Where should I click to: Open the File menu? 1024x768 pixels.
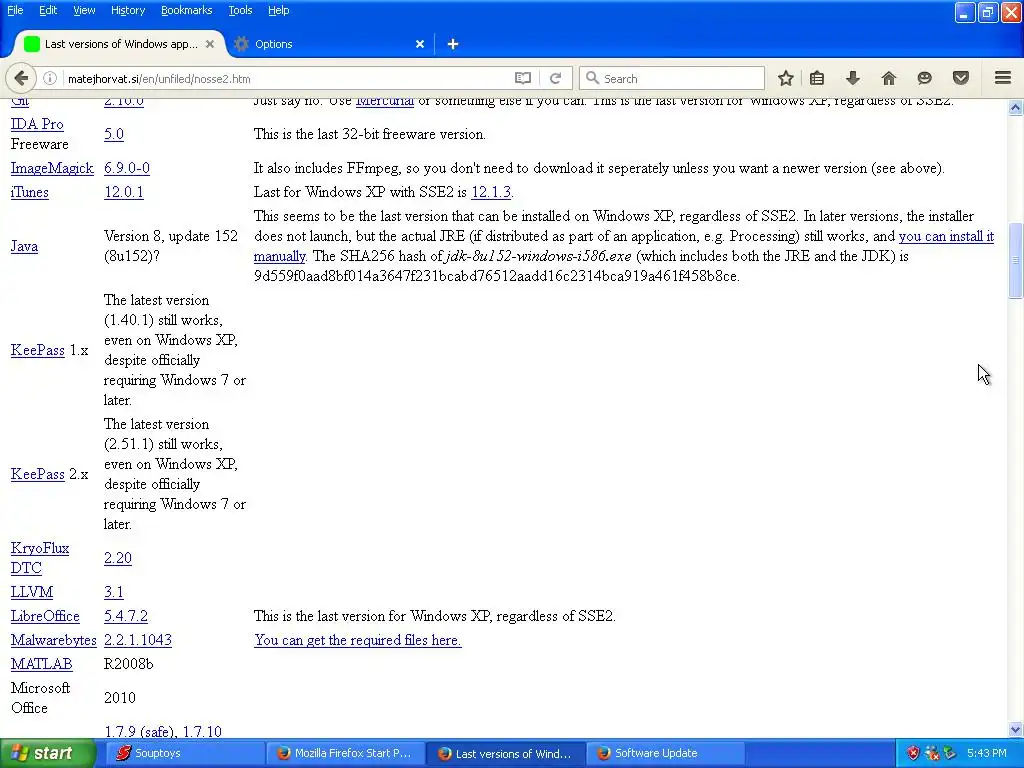point(15,10)
